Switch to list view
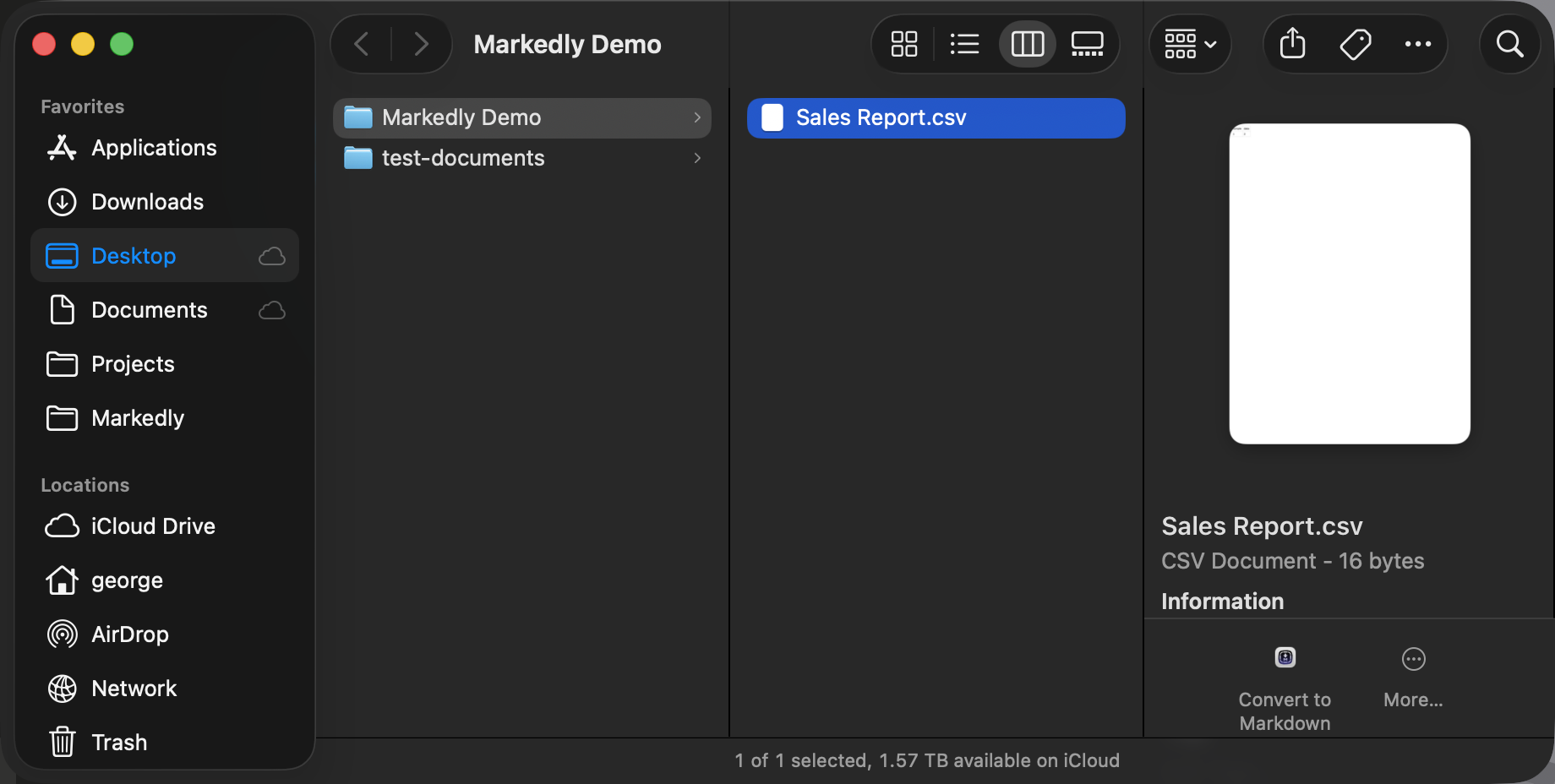The width and height of the screenshot is (1555, 784). 964,44
